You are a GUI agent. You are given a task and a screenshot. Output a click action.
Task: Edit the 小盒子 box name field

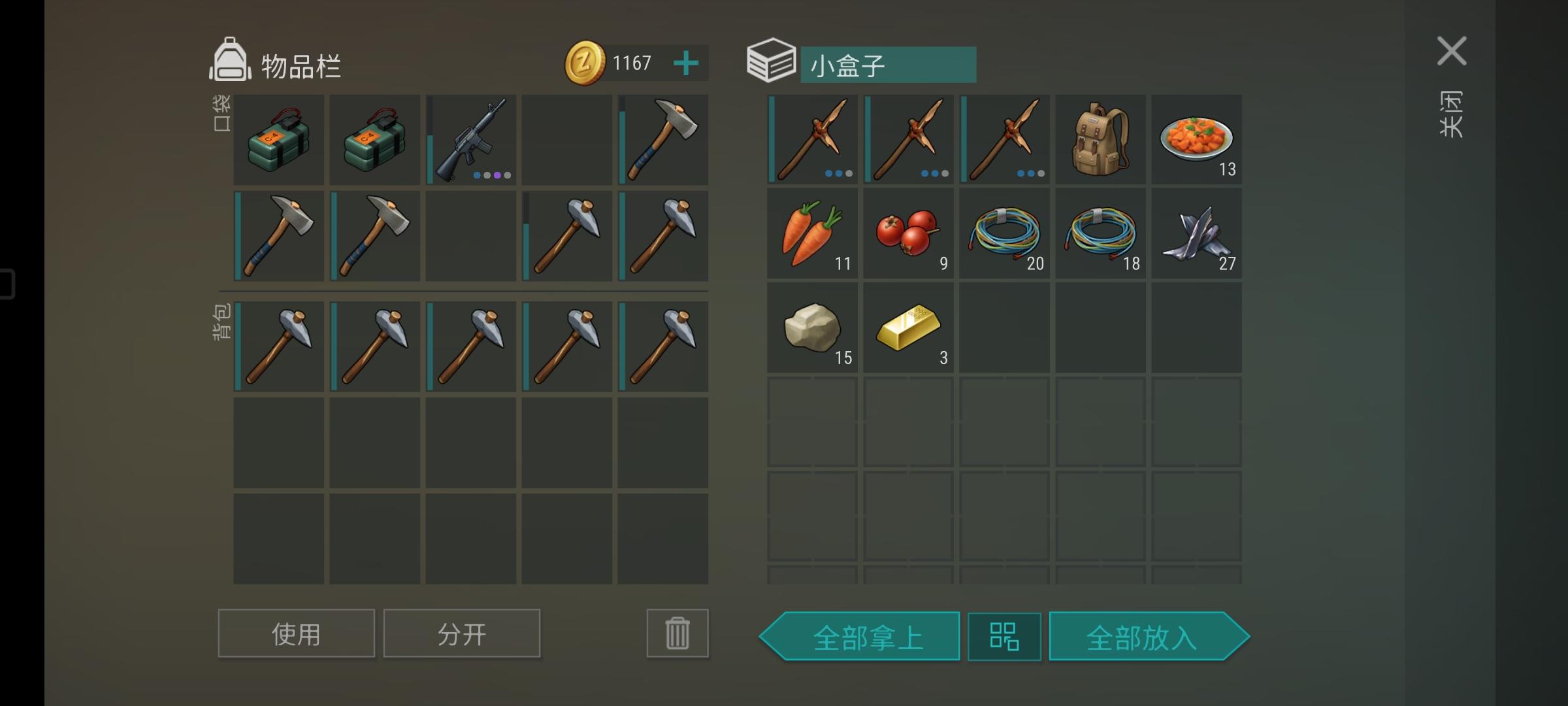[889, 65]
